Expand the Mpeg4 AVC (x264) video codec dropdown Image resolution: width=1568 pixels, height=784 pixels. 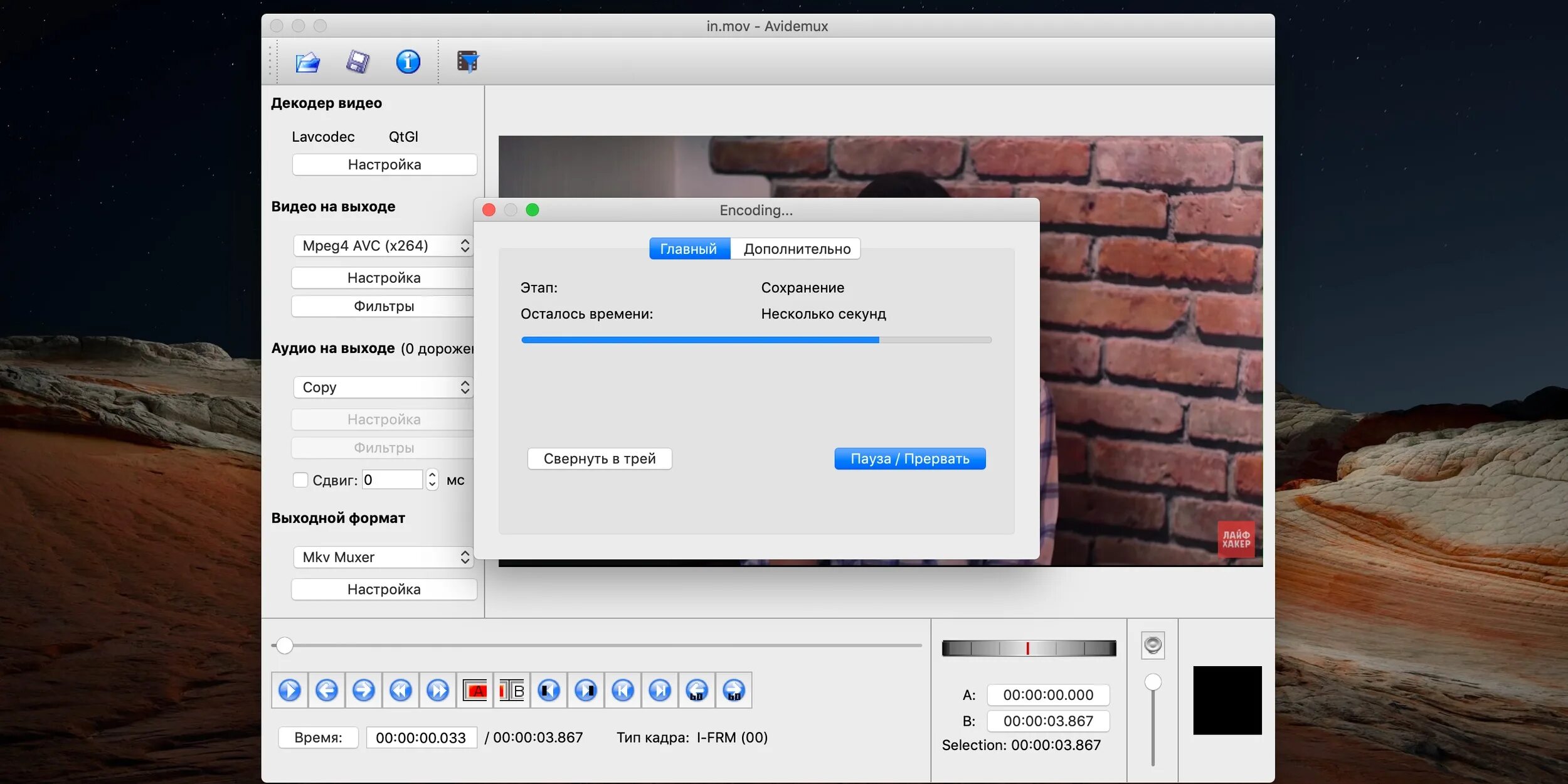[383, 246]
